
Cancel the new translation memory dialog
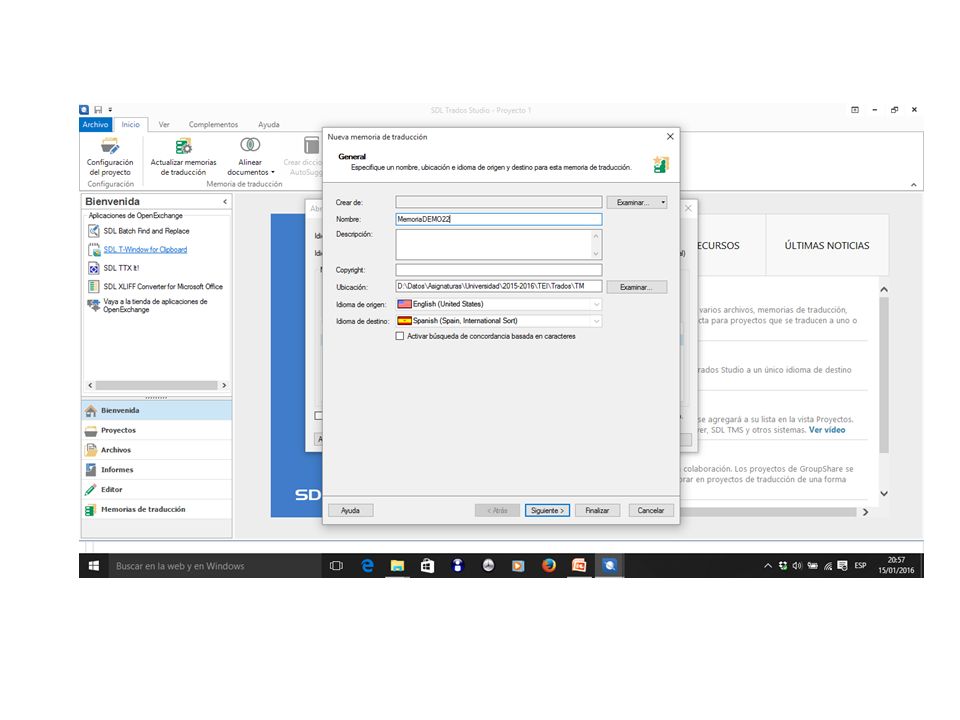click(x=651, y=511)
